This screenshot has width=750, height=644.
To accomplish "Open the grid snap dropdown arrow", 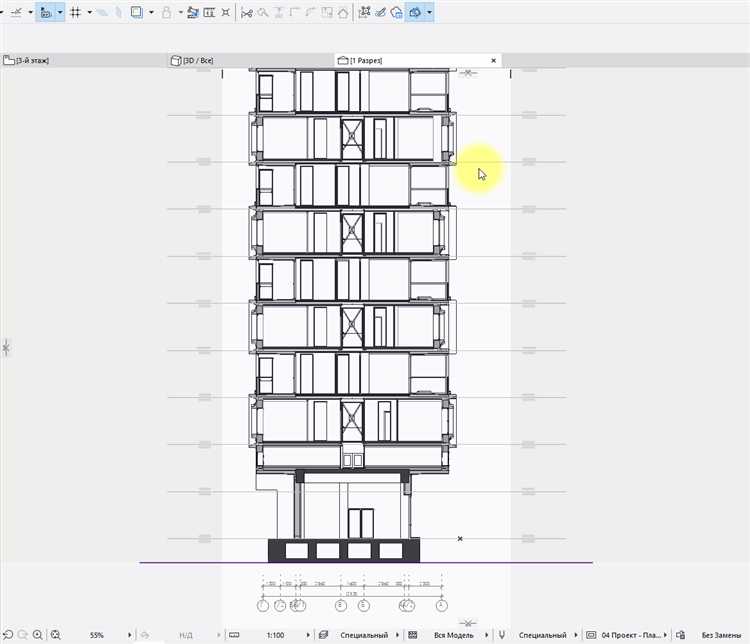I will tap(89, 12).
